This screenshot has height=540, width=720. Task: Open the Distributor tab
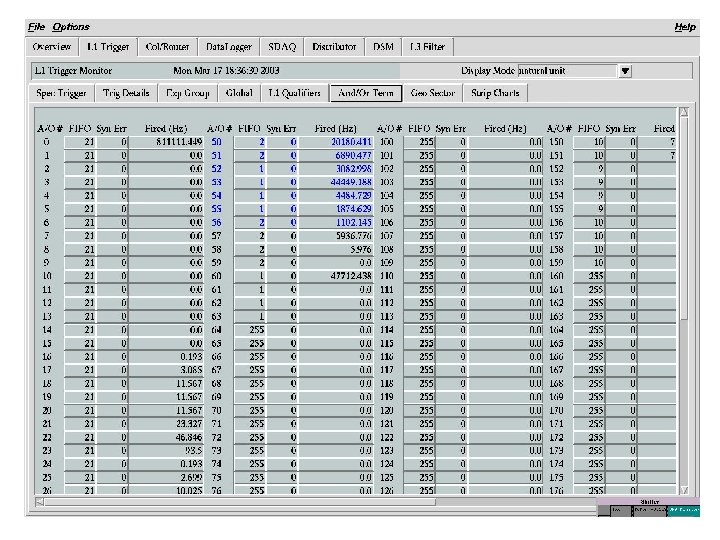(334, 47)
